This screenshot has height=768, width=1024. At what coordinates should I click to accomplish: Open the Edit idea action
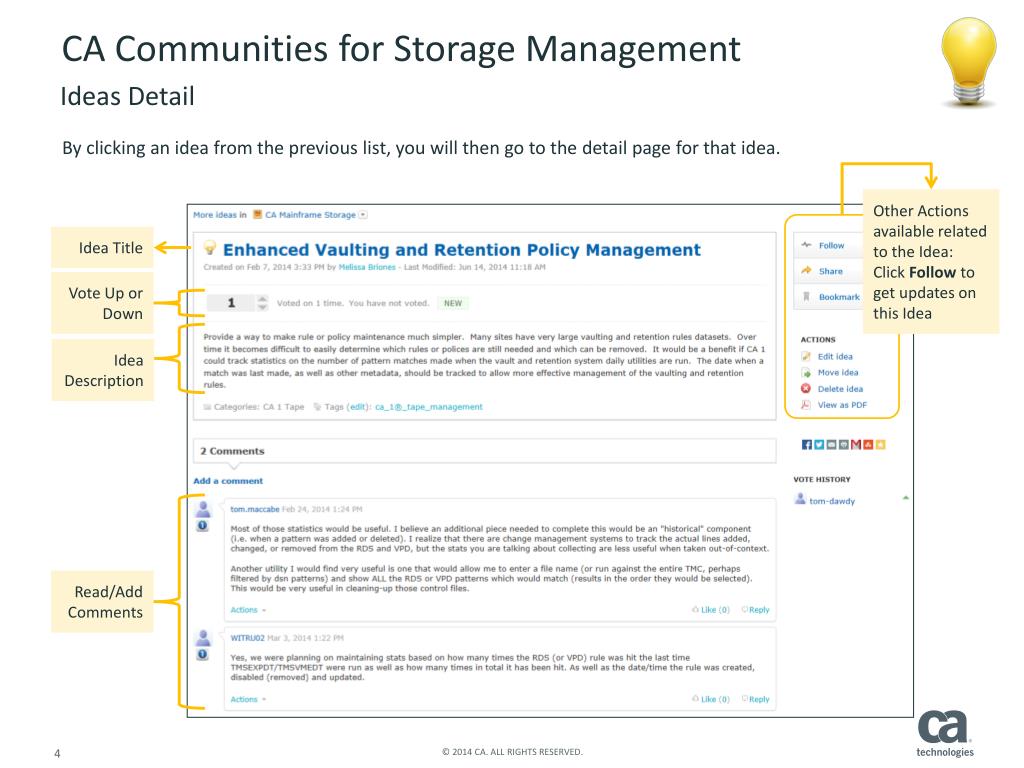(835, 357)
